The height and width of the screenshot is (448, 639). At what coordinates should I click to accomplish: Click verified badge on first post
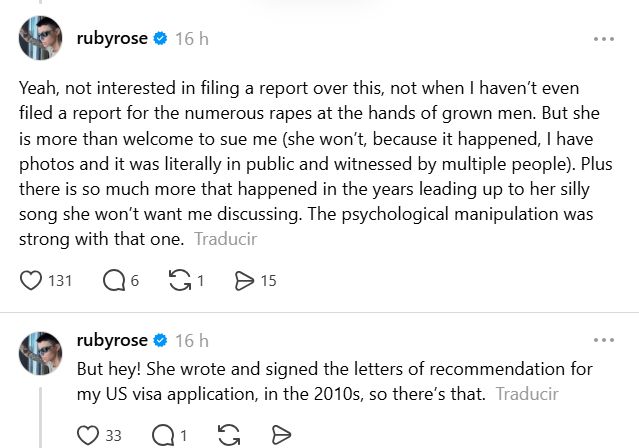[159, 39]
